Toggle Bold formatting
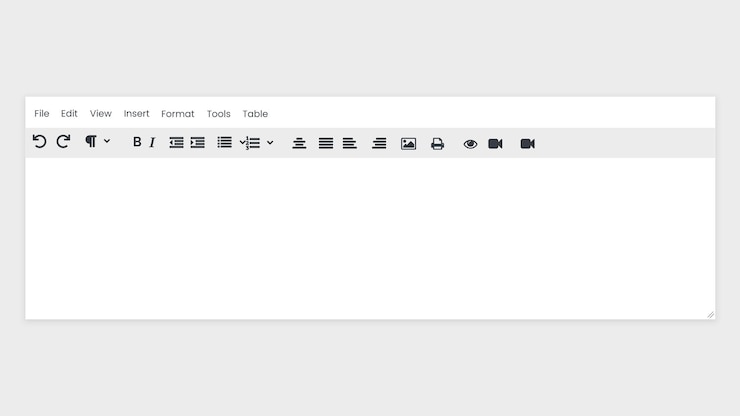Image resolution: width=740 pixels, height=416 pixels. pyautogui.click(x=137, y=142)
